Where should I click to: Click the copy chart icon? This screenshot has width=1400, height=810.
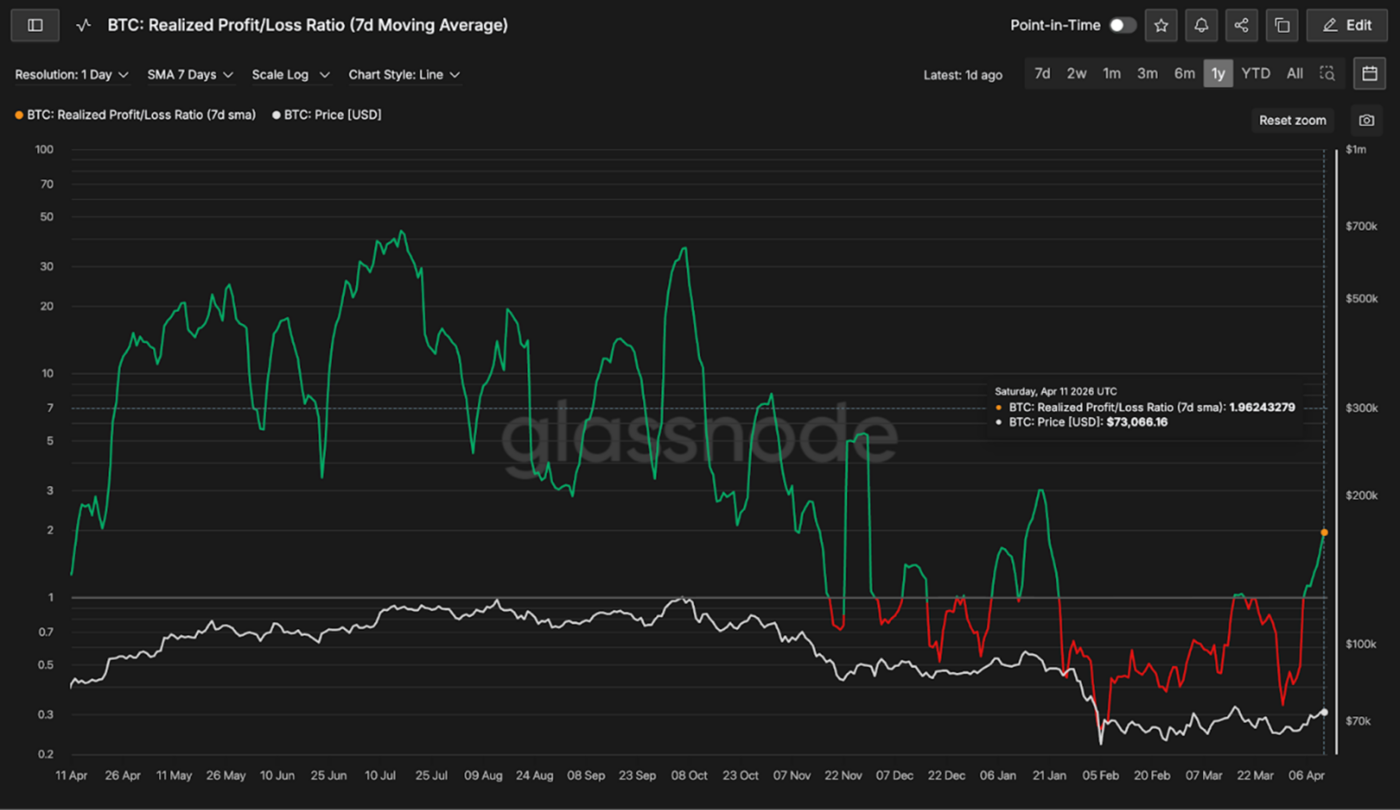point(1282,25)
